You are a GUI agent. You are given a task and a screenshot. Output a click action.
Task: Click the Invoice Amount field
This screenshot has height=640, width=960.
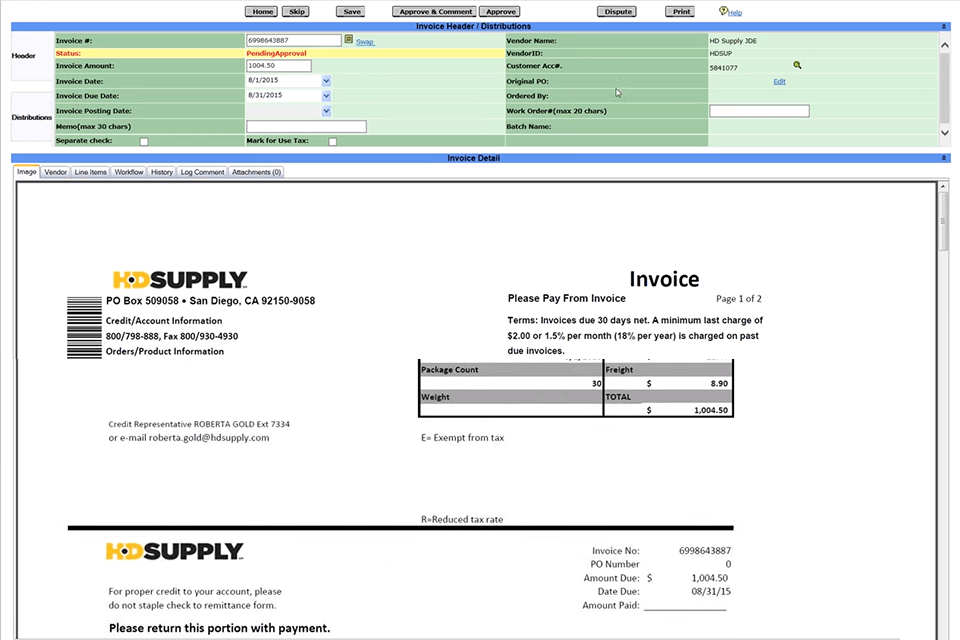pyautogui.click(x=279, y=66)
